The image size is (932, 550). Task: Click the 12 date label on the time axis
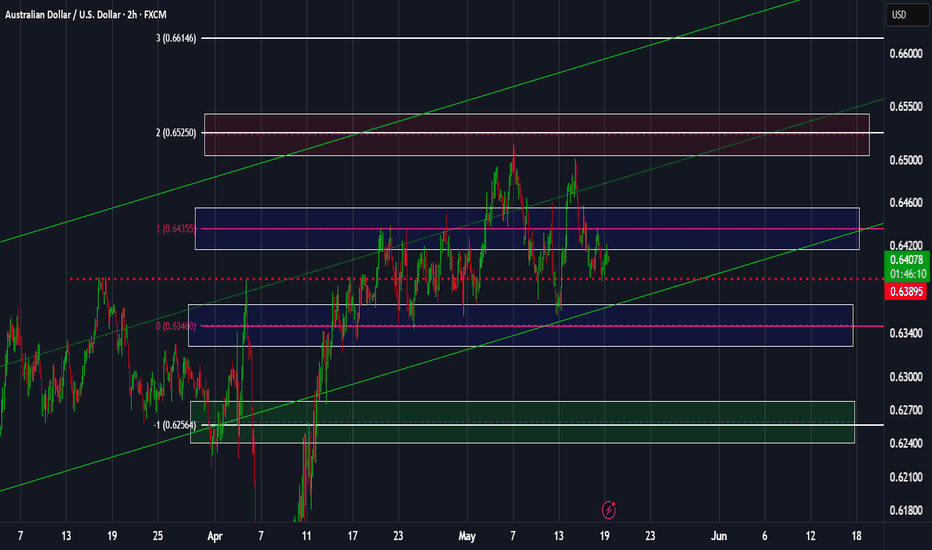click(x=810, y=536)
